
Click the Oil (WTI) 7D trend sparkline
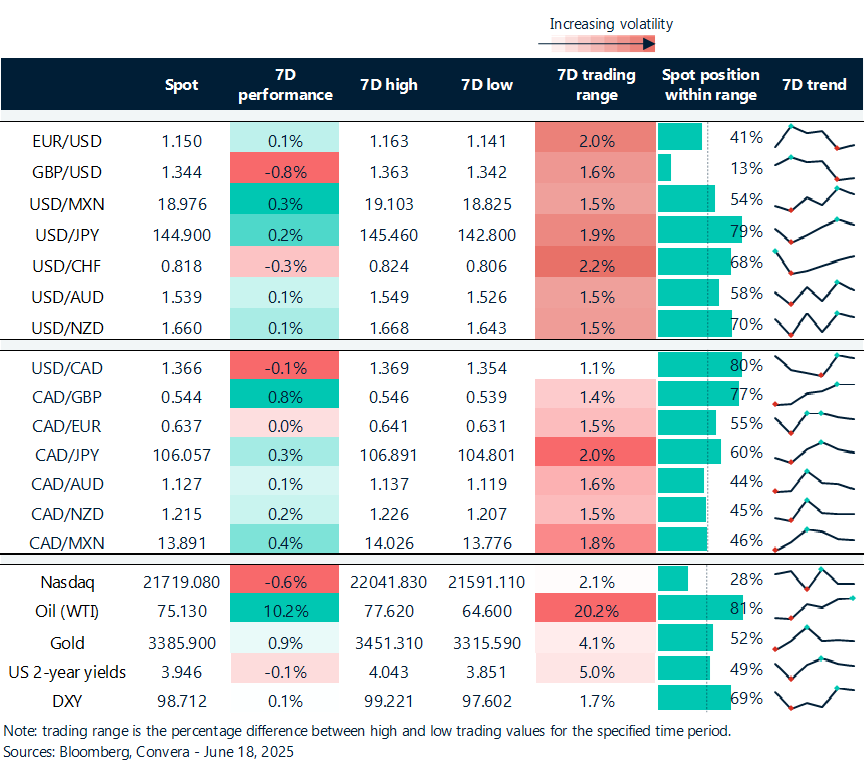coord(814,608)
